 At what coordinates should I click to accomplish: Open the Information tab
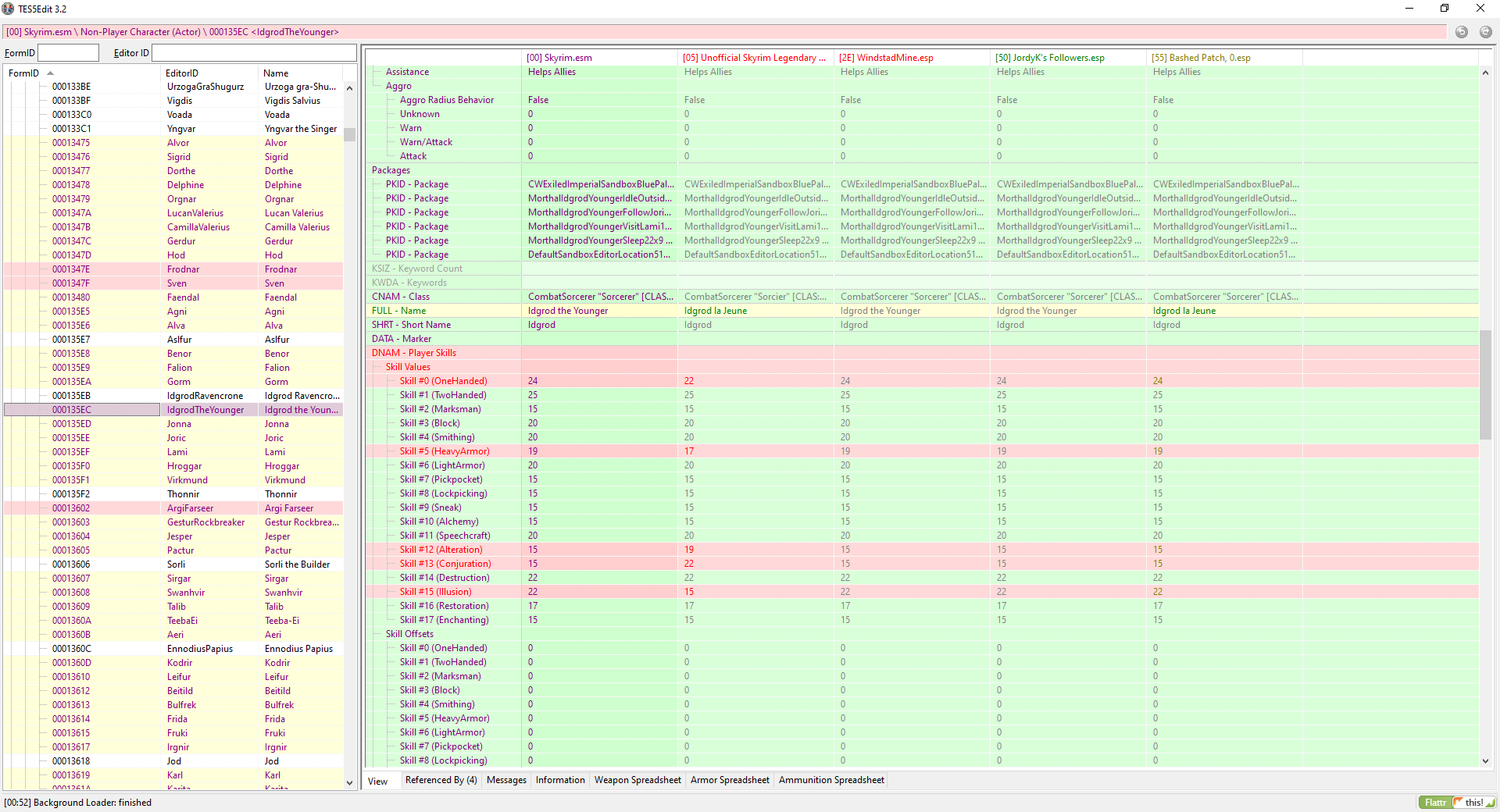(x=560, y=780)
